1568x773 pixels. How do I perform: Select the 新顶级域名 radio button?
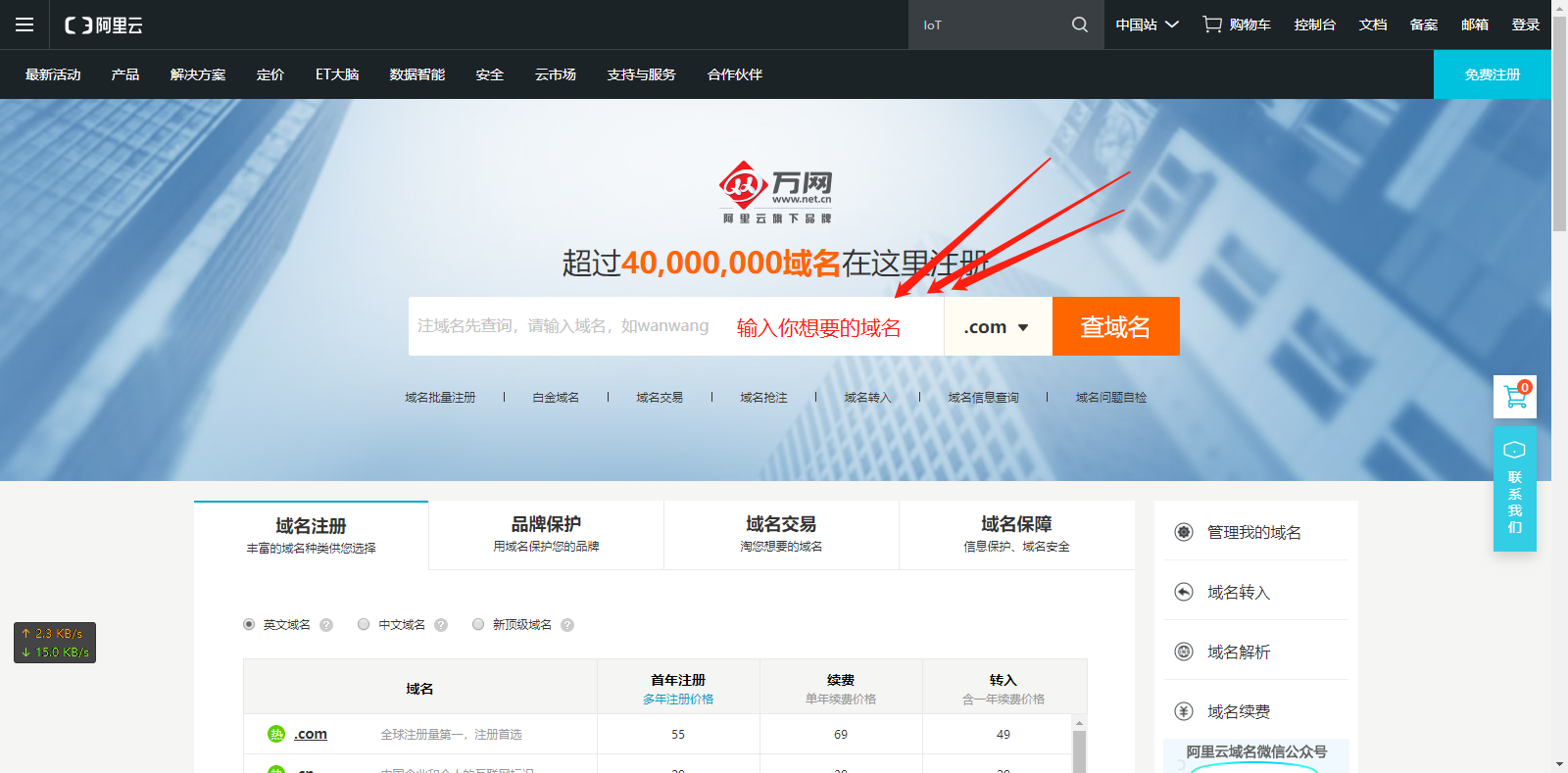[x=478, y=624]
